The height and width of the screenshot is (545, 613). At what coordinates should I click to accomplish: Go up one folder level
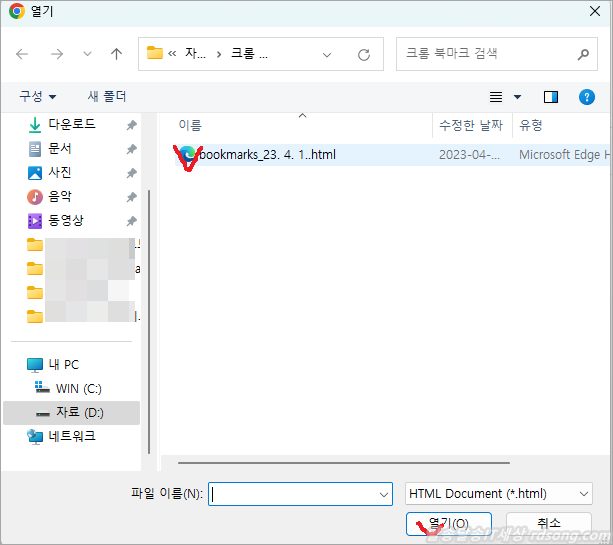116,54
